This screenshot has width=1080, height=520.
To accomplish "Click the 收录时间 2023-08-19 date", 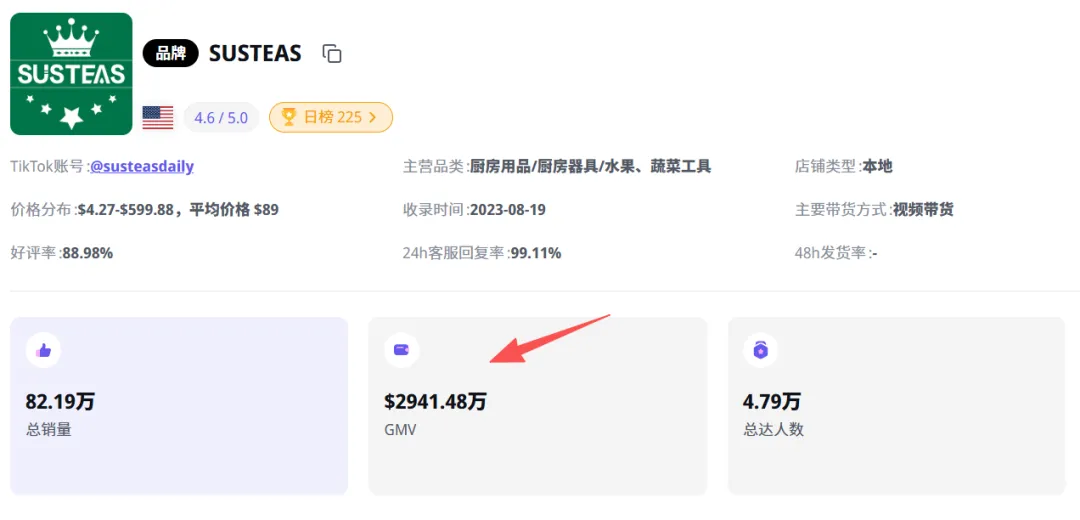I will click(x=508, y=210).
